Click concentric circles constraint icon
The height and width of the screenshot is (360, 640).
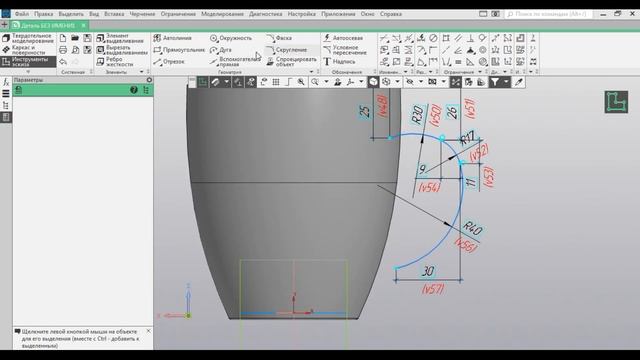point(483,50)
